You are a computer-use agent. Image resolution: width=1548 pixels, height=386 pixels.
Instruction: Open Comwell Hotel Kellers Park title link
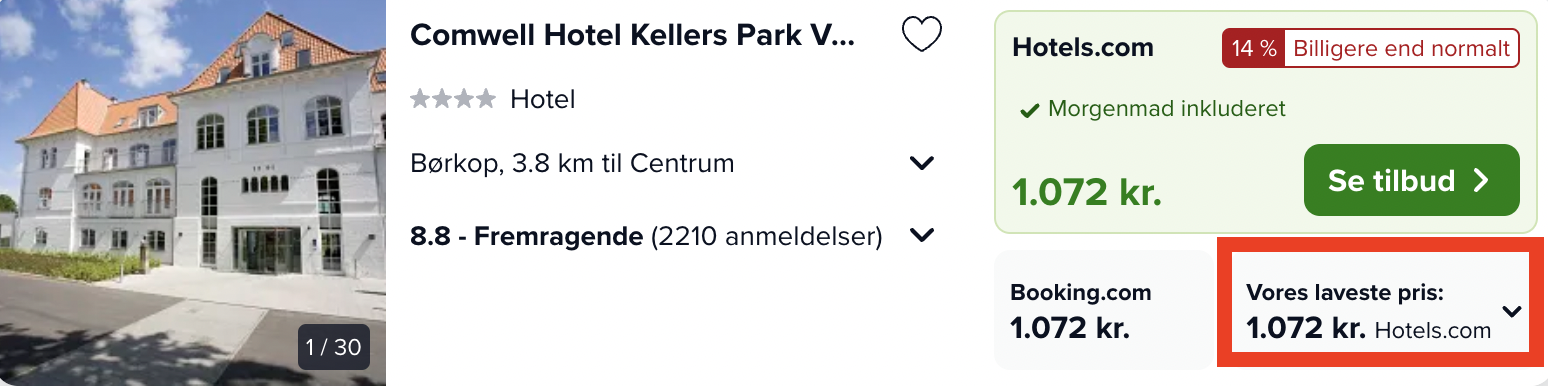point(633,35)
